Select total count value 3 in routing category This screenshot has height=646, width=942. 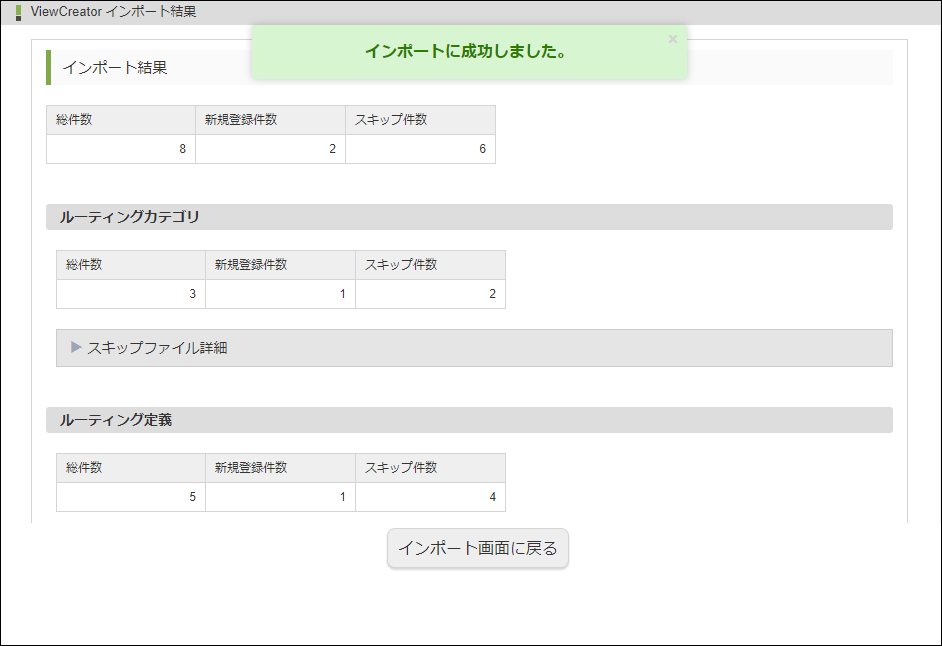pos(193,294)
